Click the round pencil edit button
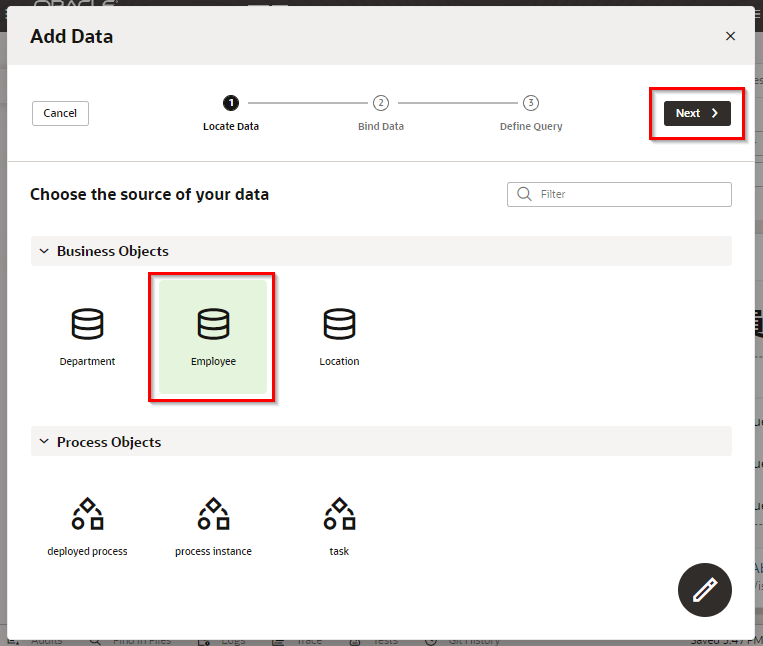Image resolution: width=763 pixels, height=646 pixels. 705,590
